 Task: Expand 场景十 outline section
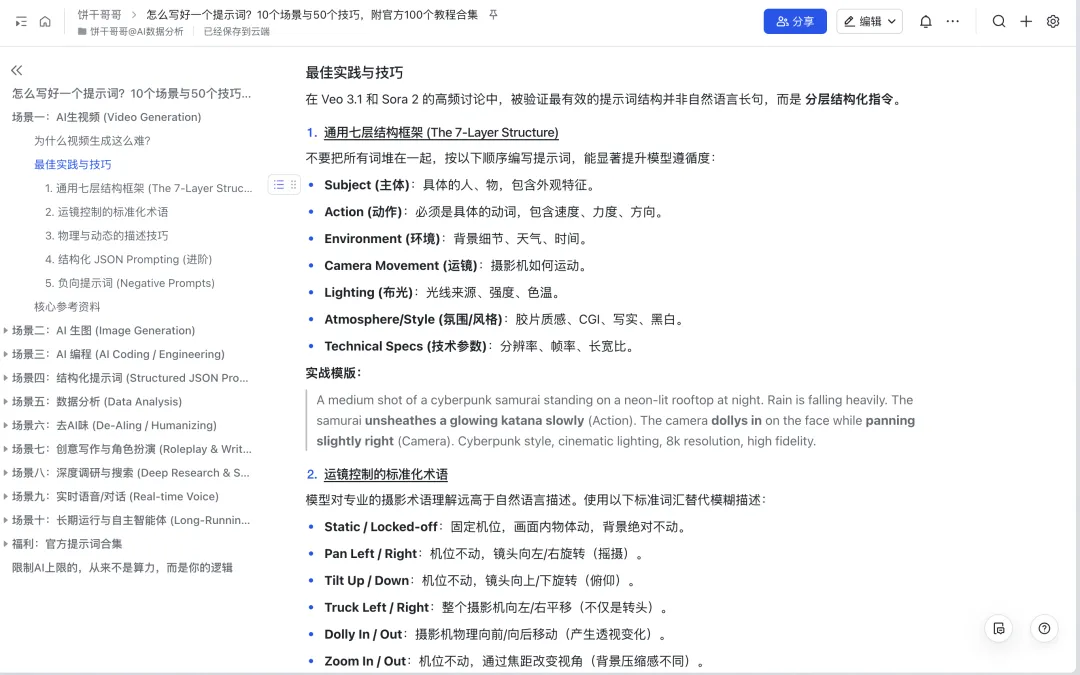point(5,520)
